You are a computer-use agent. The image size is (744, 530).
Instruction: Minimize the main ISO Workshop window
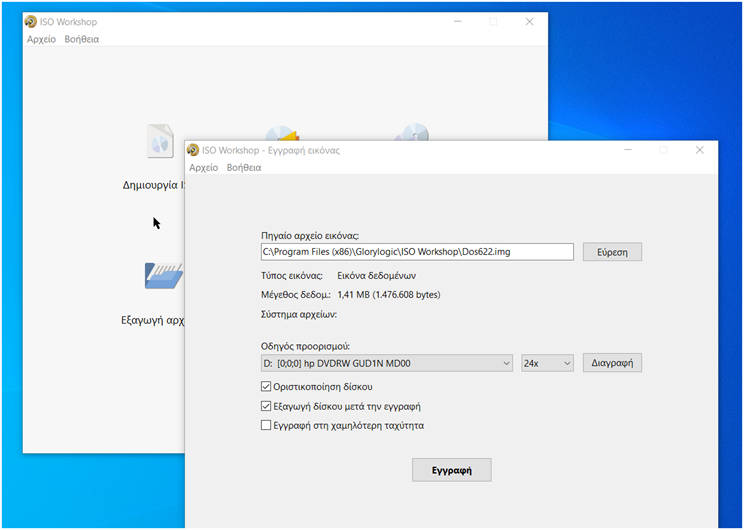tap(458, 21)
